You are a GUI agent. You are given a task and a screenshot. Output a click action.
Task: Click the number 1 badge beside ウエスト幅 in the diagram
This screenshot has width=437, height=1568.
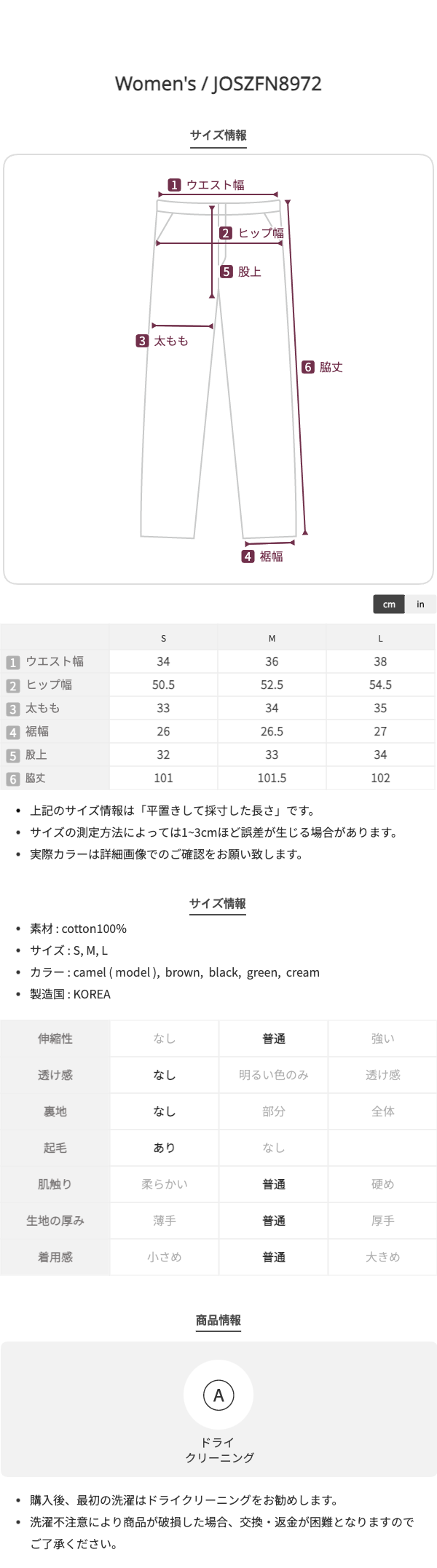click(174, 185)
